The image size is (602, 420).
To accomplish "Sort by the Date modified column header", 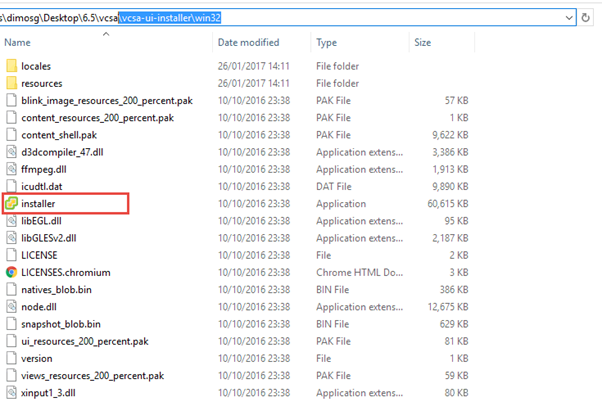I will pyautogui.click(x=248, y=42).
